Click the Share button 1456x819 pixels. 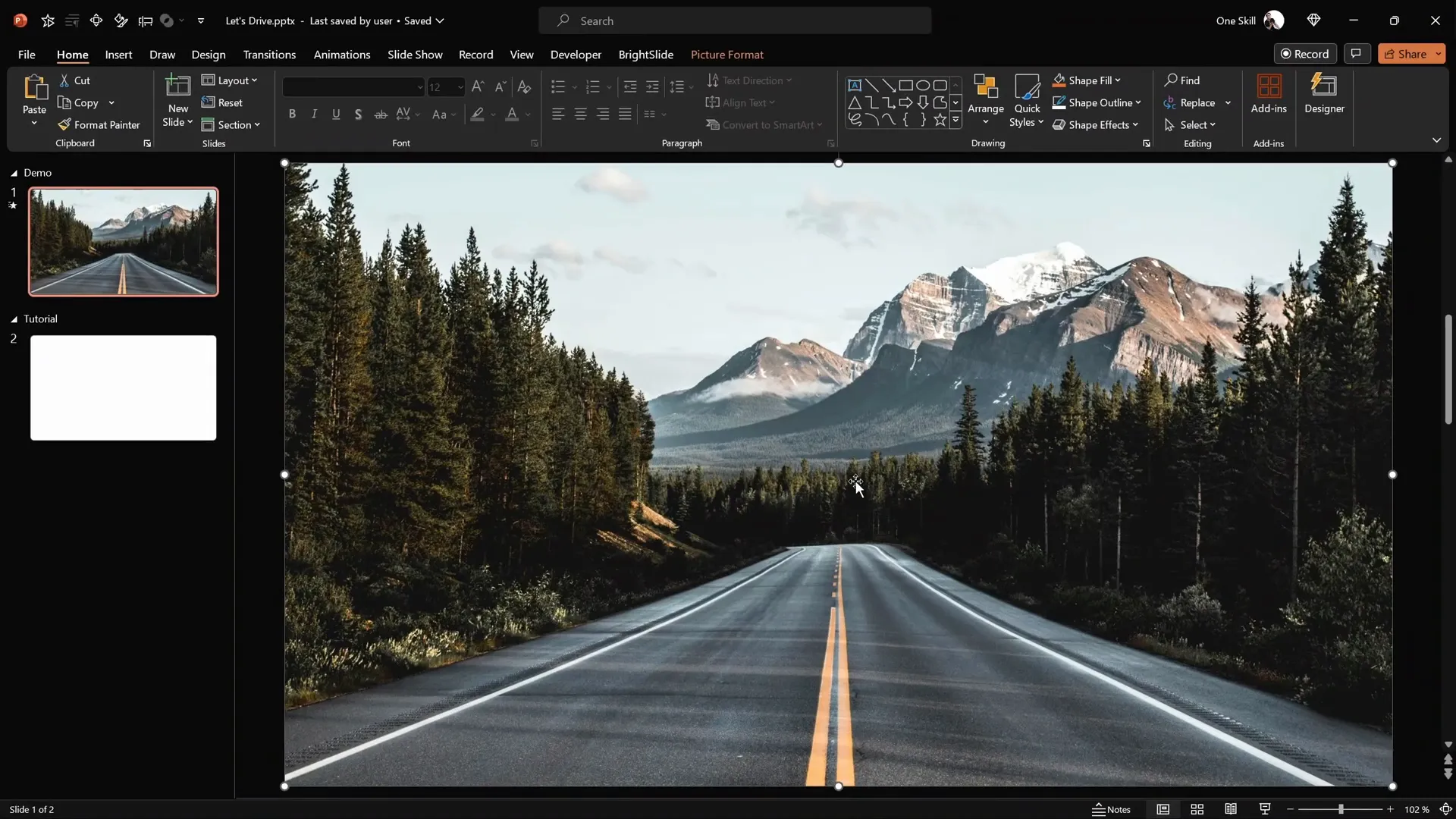(x=1406, y=54)
